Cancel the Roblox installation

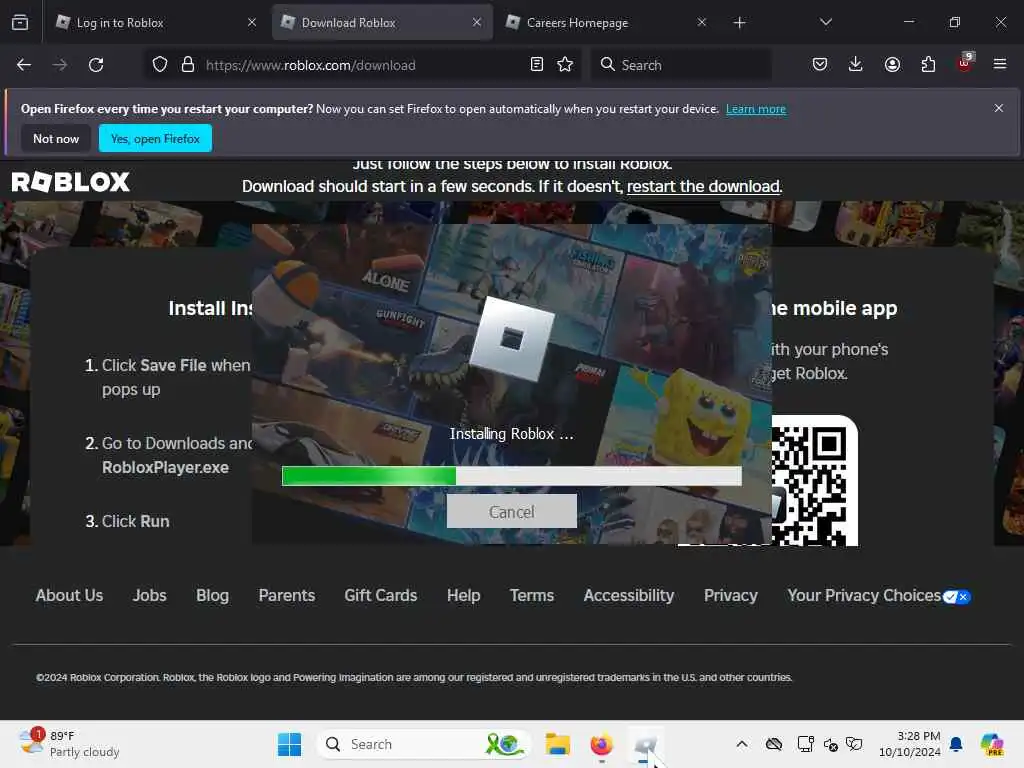tap(511, 511)
